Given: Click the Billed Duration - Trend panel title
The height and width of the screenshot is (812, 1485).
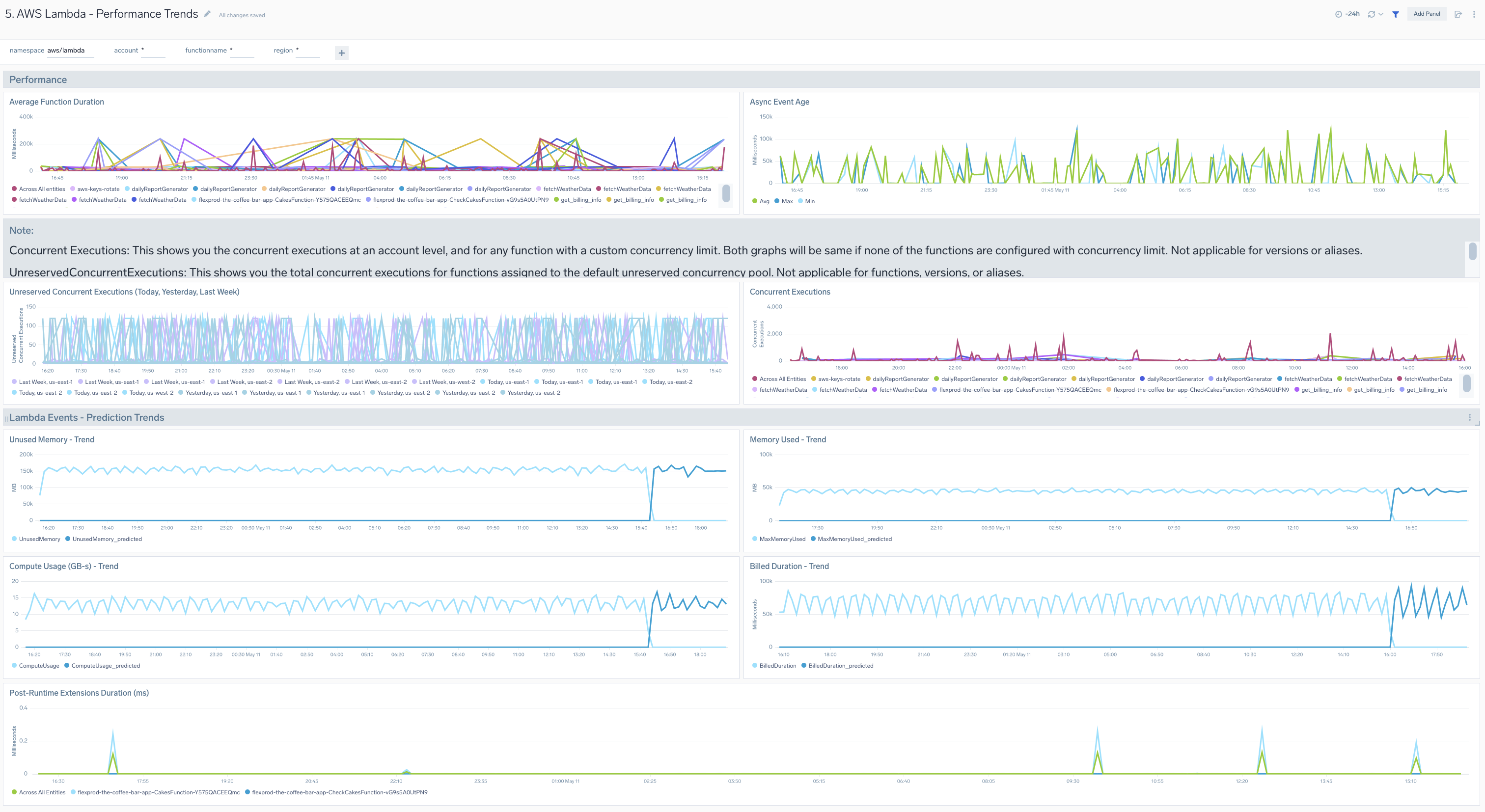Looking at the screenshot, I should click(x=789, y=567).
